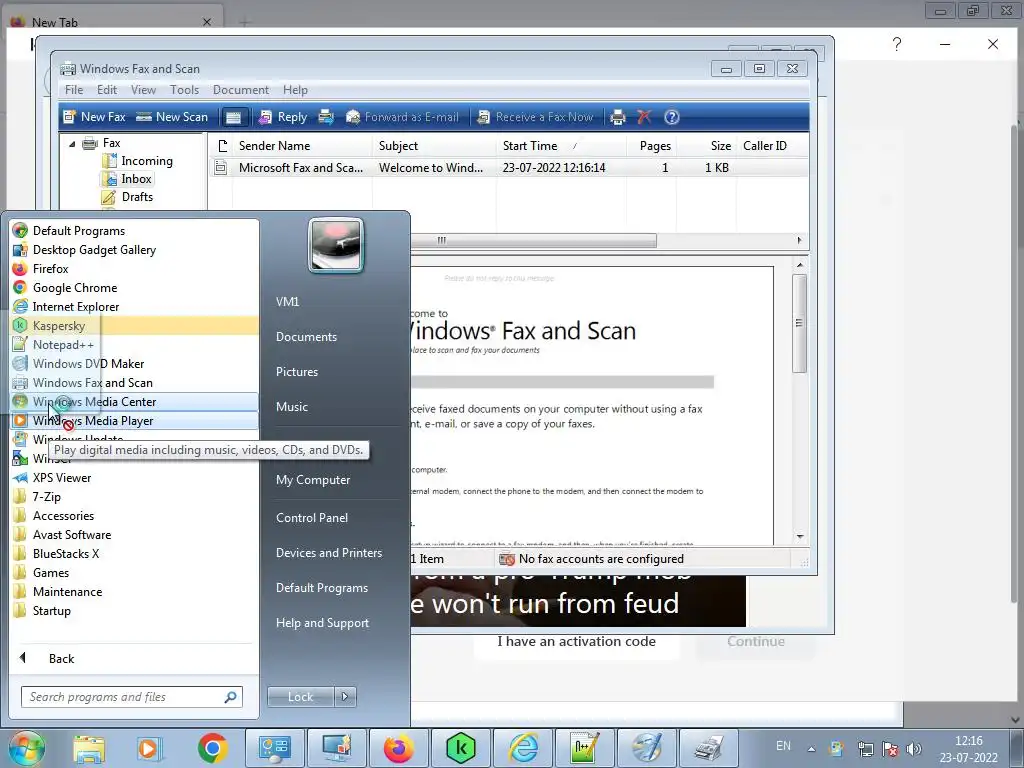Viewport: 1024px width, 768px height.
Task: Open Devices and Printers
Action: pyautogui.click(x=328, y=553)
